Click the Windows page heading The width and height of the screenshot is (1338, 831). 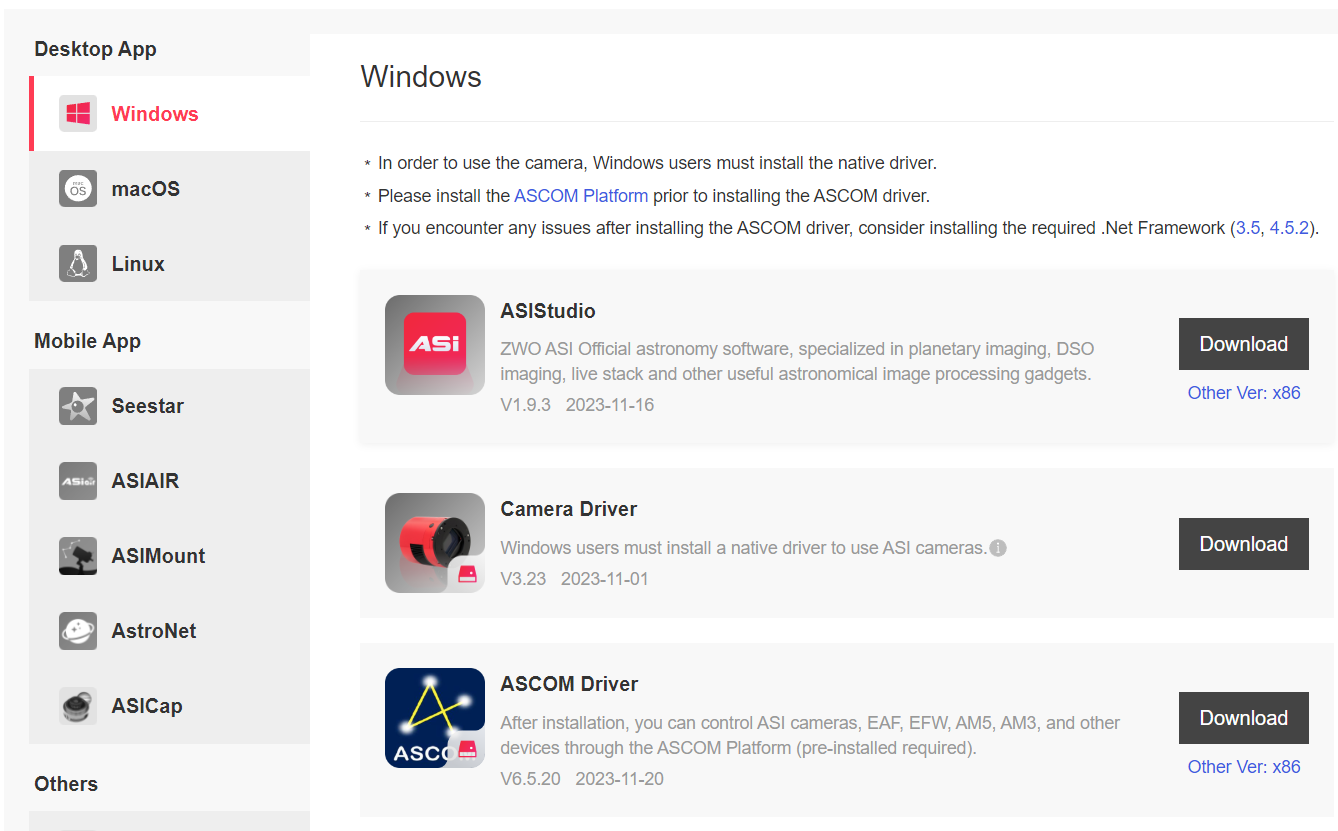coord(421,77)
